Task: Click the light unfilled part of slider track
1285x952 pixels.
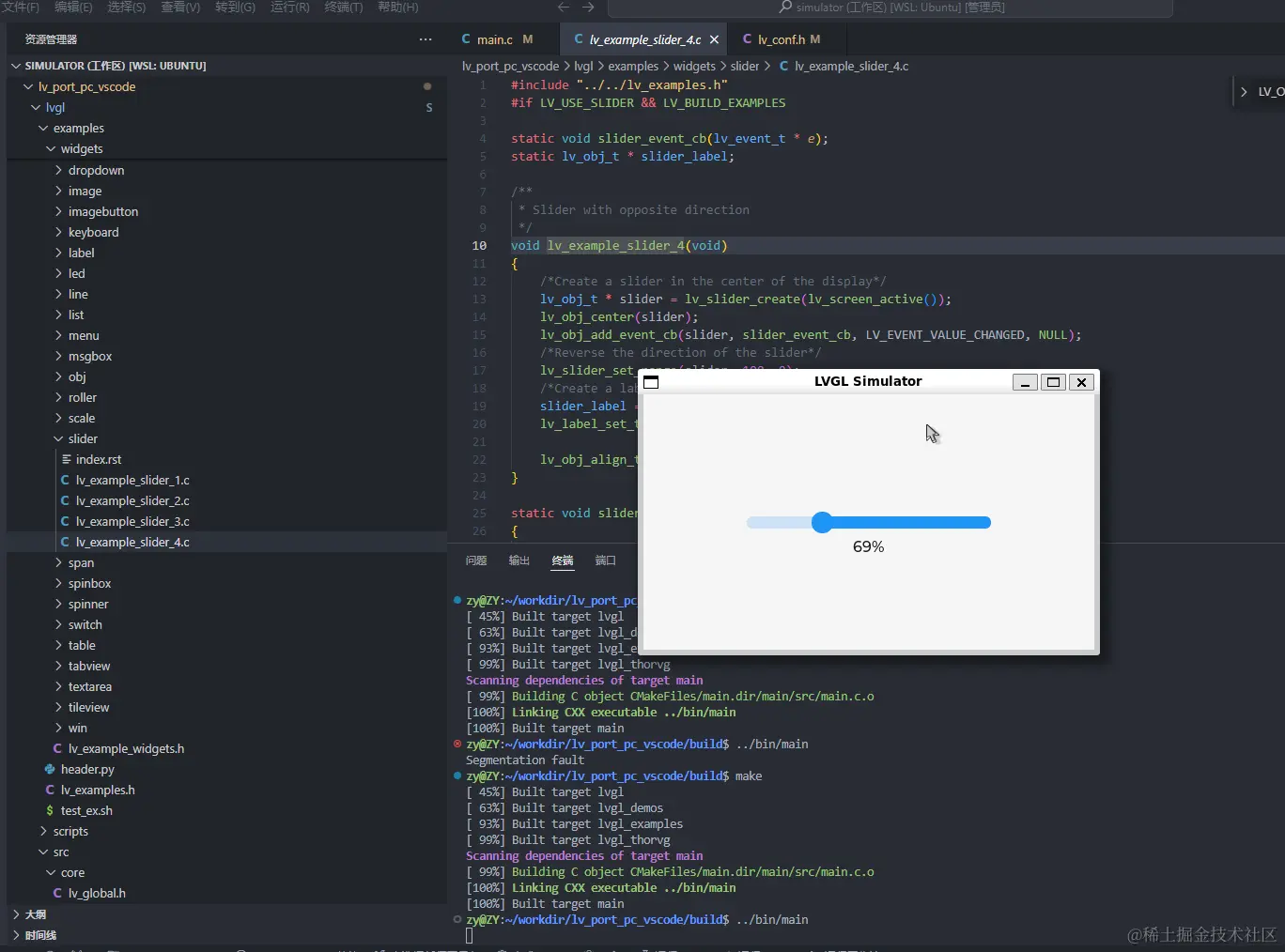Action: [x=779, y=523]
